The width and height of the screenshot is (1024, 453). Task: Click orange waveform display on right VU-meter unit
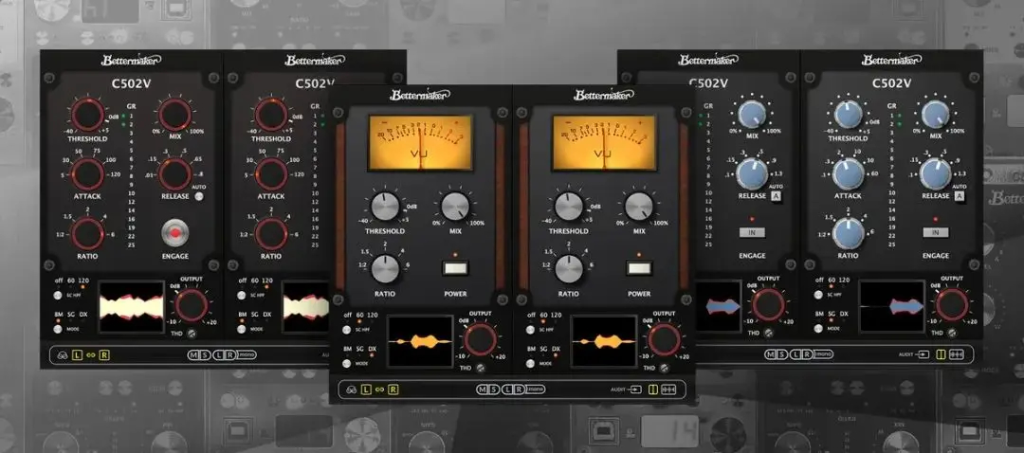[x=603, y=341]
